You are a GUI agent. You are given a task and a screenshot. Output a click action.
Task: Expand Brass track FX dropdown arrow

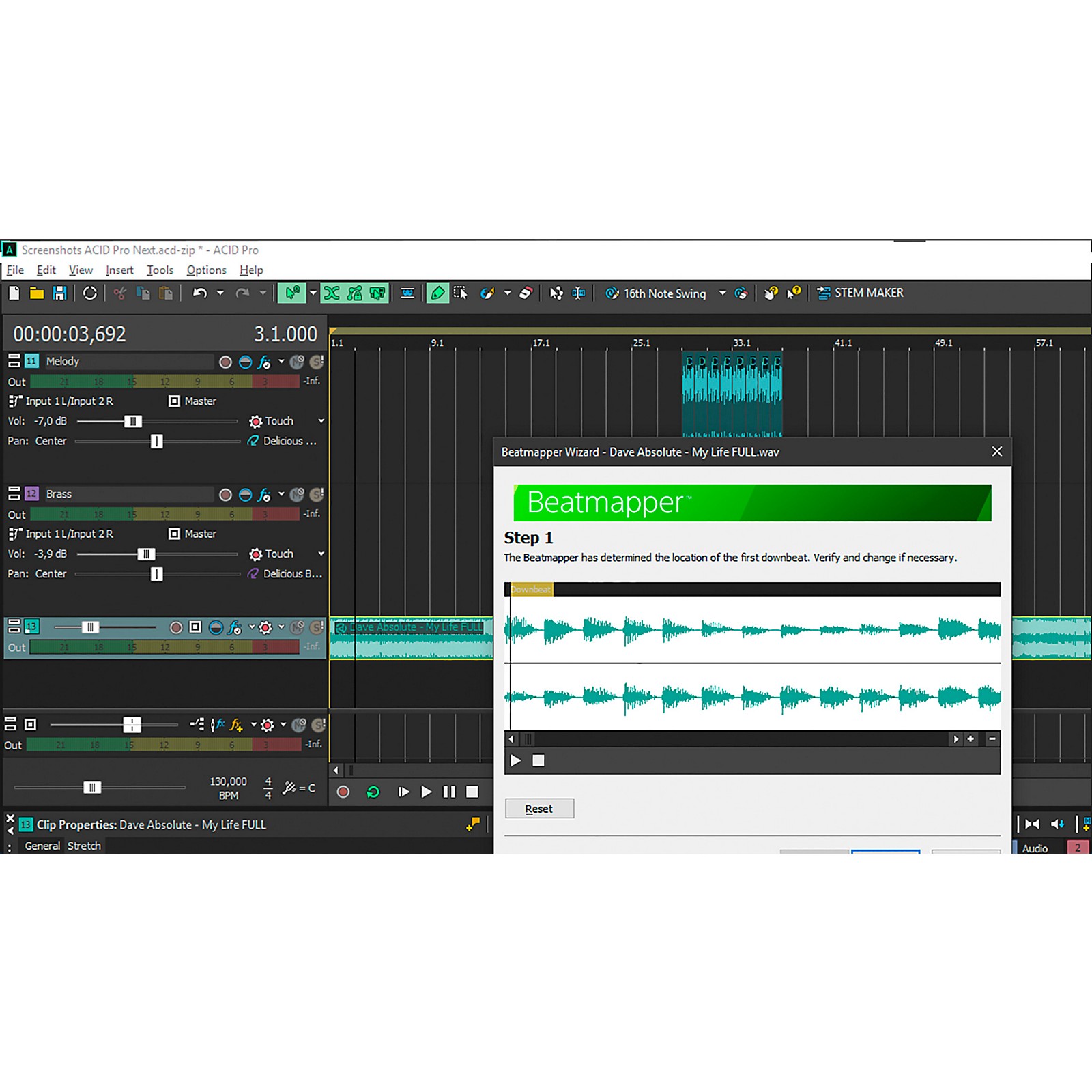pyautogui.click(x=281, y=494)
